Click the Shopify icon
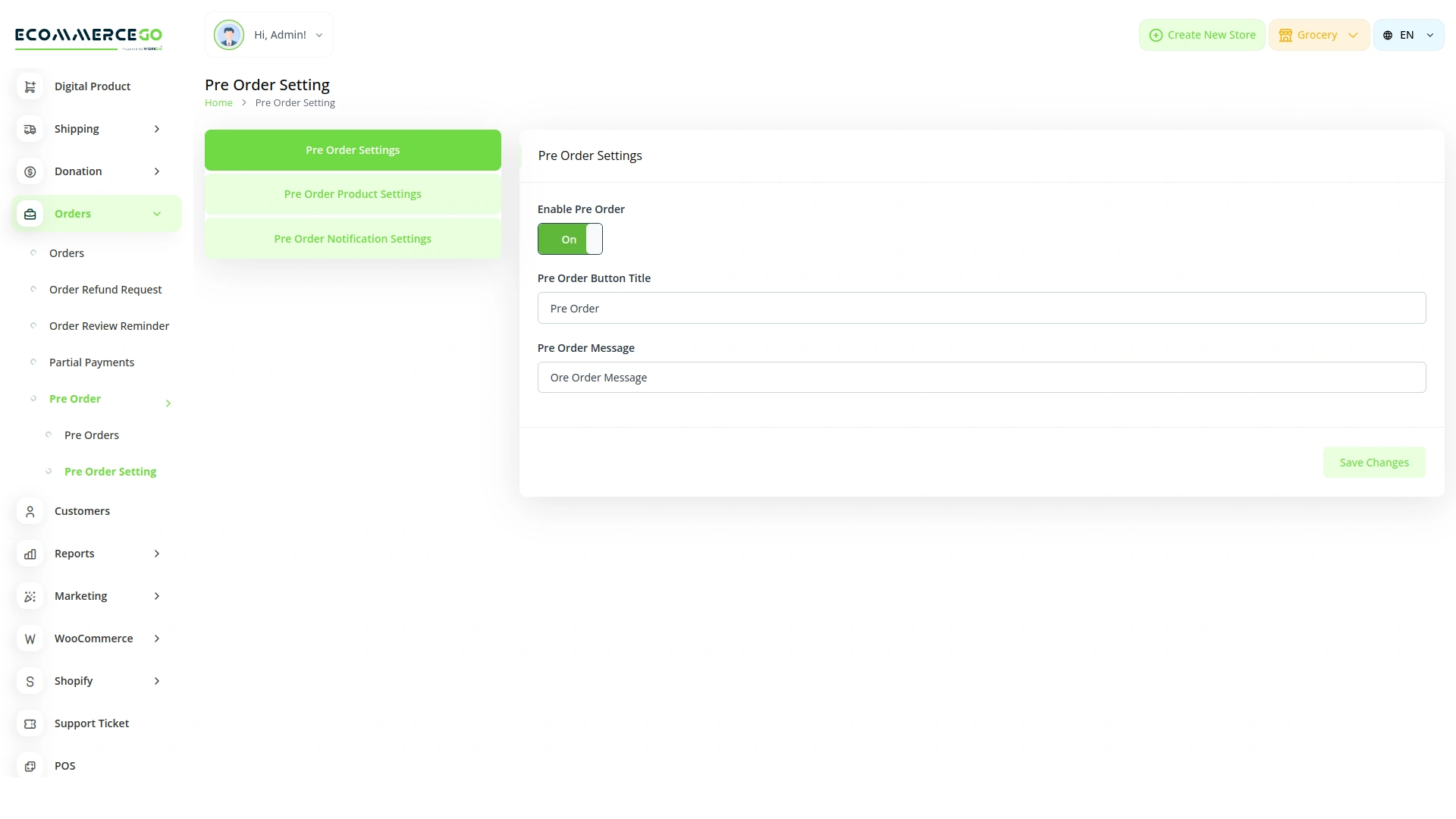 coord(30,681)
